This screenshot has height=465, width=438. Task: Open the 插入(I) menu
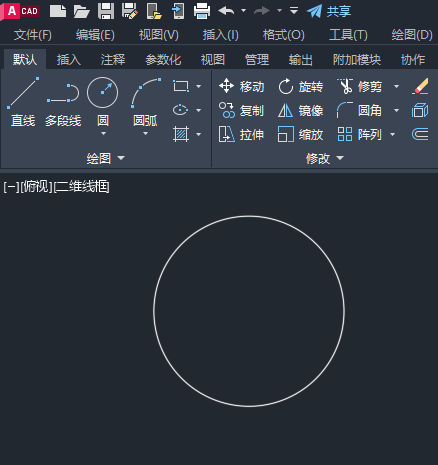[x=221, y=35]
